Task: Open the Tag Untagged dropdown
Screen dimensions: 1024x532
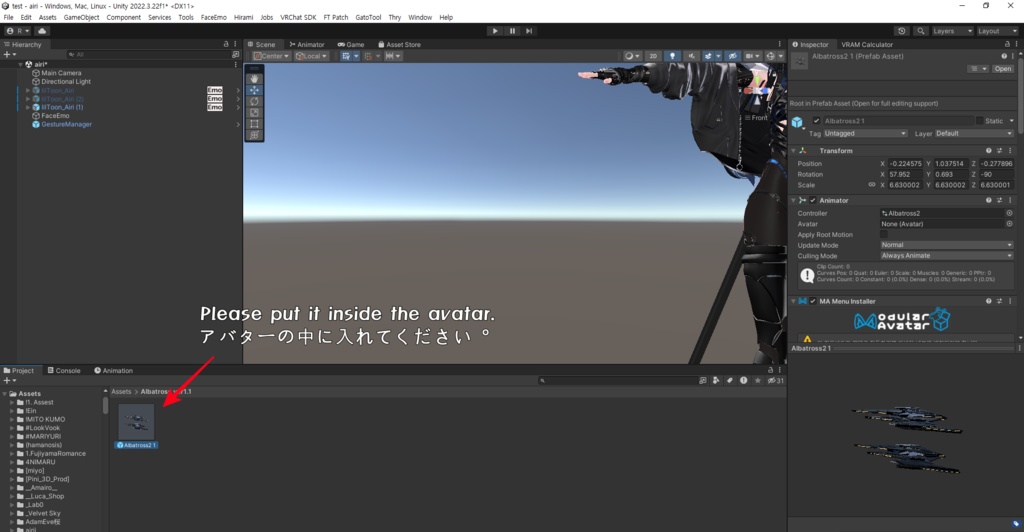Action: pyautogui.click(x=865, y=133)
